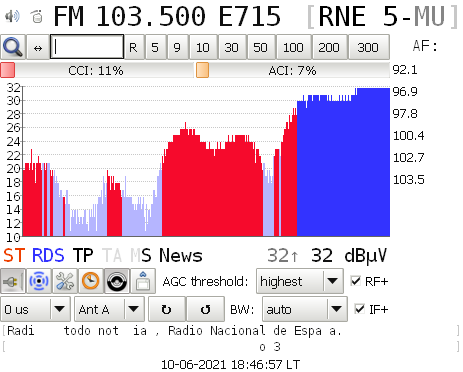Image resolution: width=463 pixels, height=372 pixels.
Task: Click the speaker volume icon
Action: (12, 16)
